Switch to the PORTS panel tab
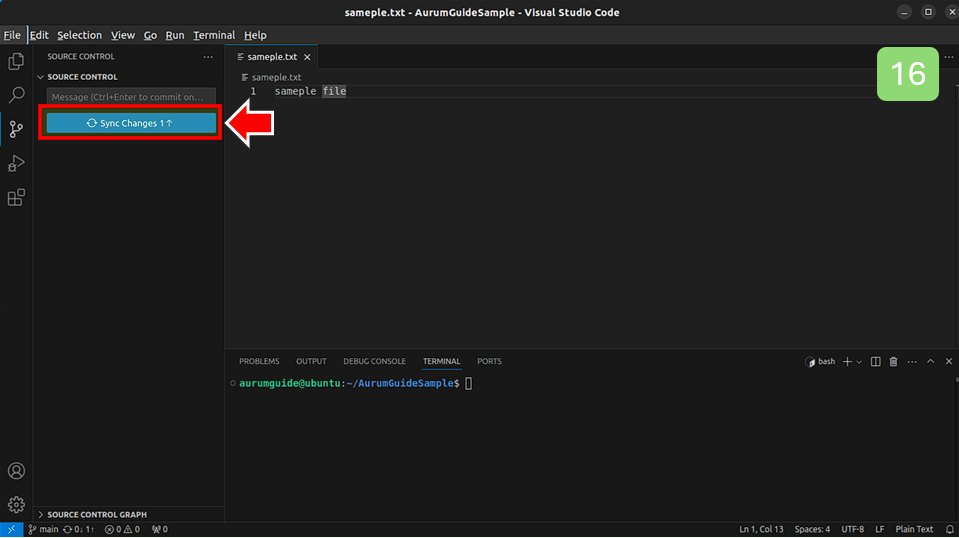 [489, 361]
